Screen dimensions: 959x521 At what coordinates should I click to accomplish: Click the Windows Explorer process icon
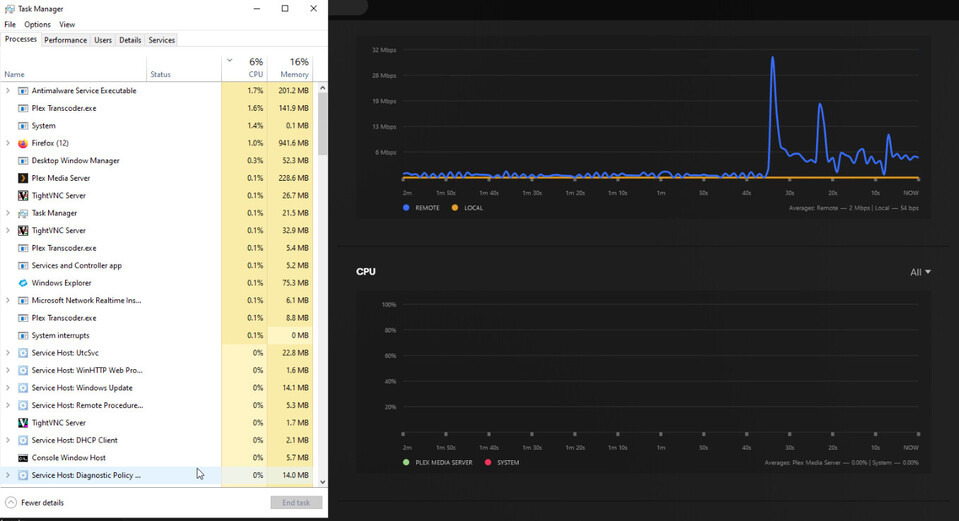[23, 283]
